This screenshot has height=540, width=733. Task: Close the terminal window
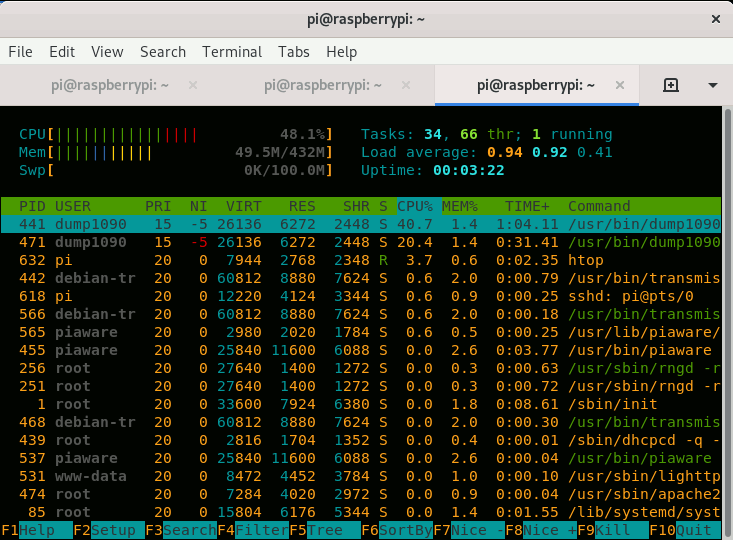point(715,19)
